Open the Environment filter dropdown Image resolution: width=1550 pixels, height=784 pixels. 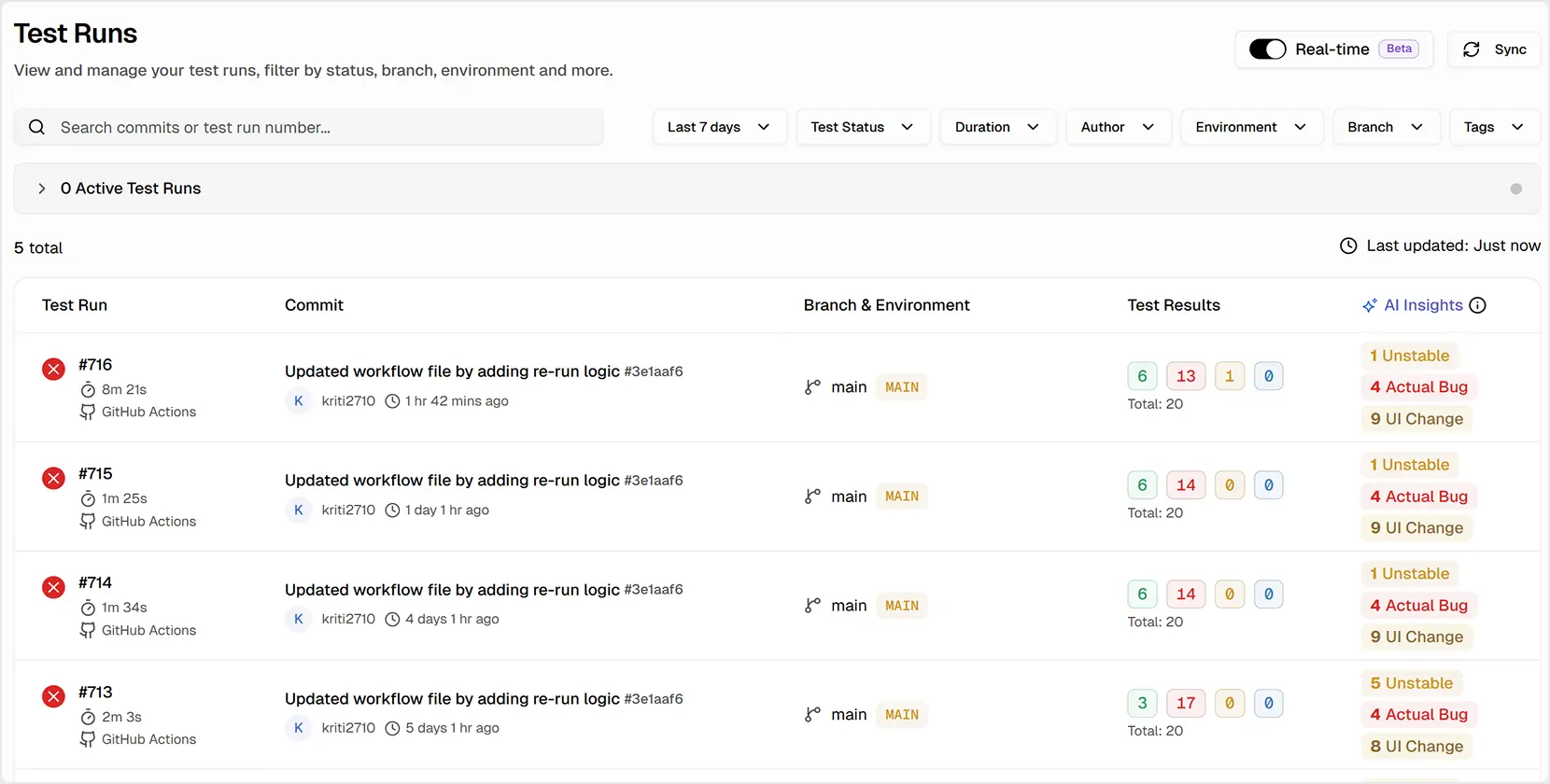click(1251, 127)
